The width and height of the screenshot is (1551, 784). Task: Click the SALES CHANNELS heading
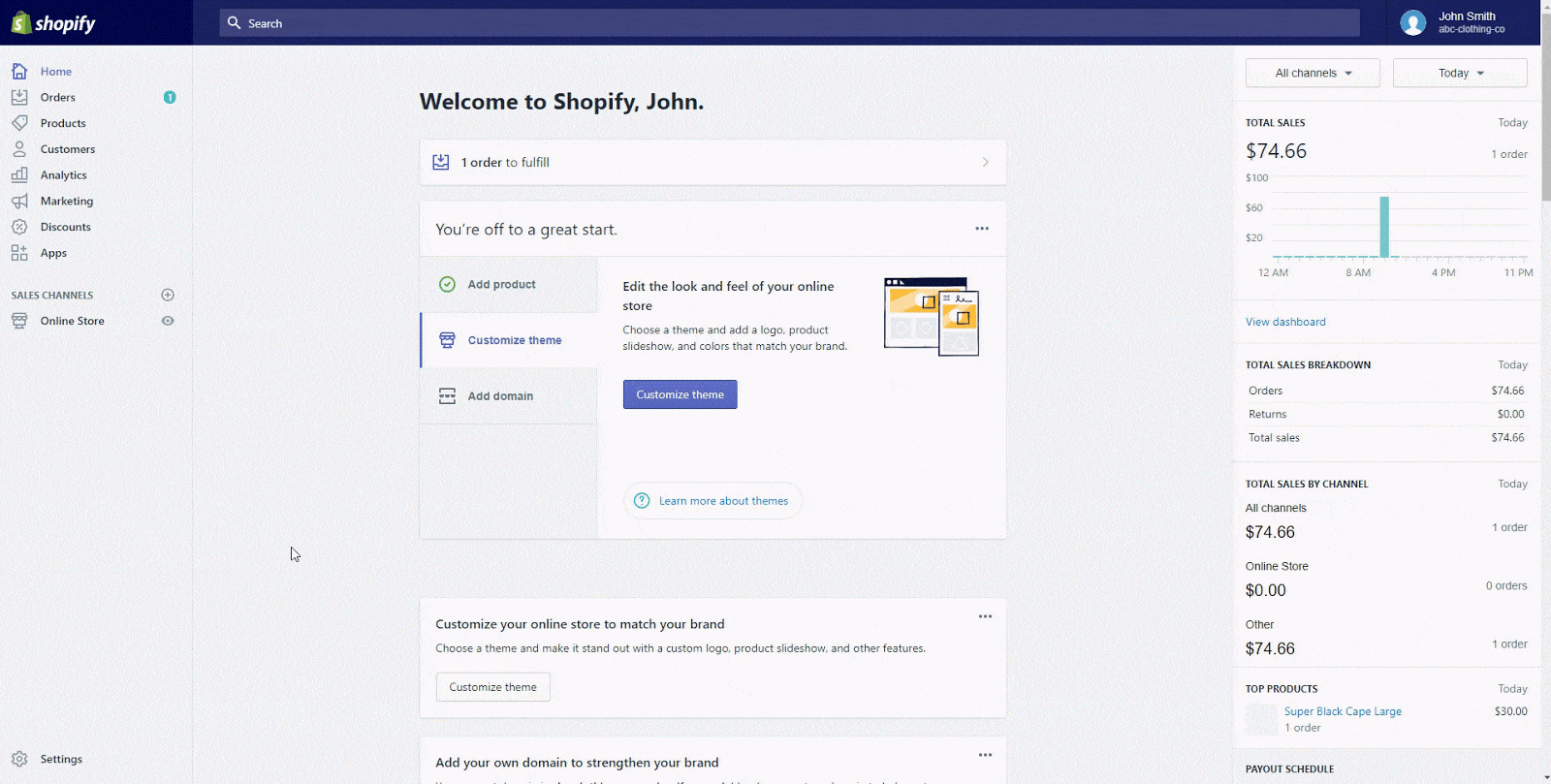pos(52,295)
